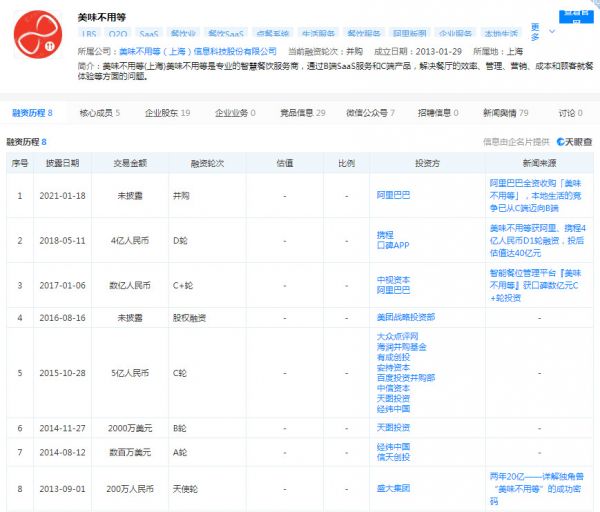This screenshot has width=600, height=512.
Task: Select the LBS tag
Action: pyautogui.click(x=90, y=33)
